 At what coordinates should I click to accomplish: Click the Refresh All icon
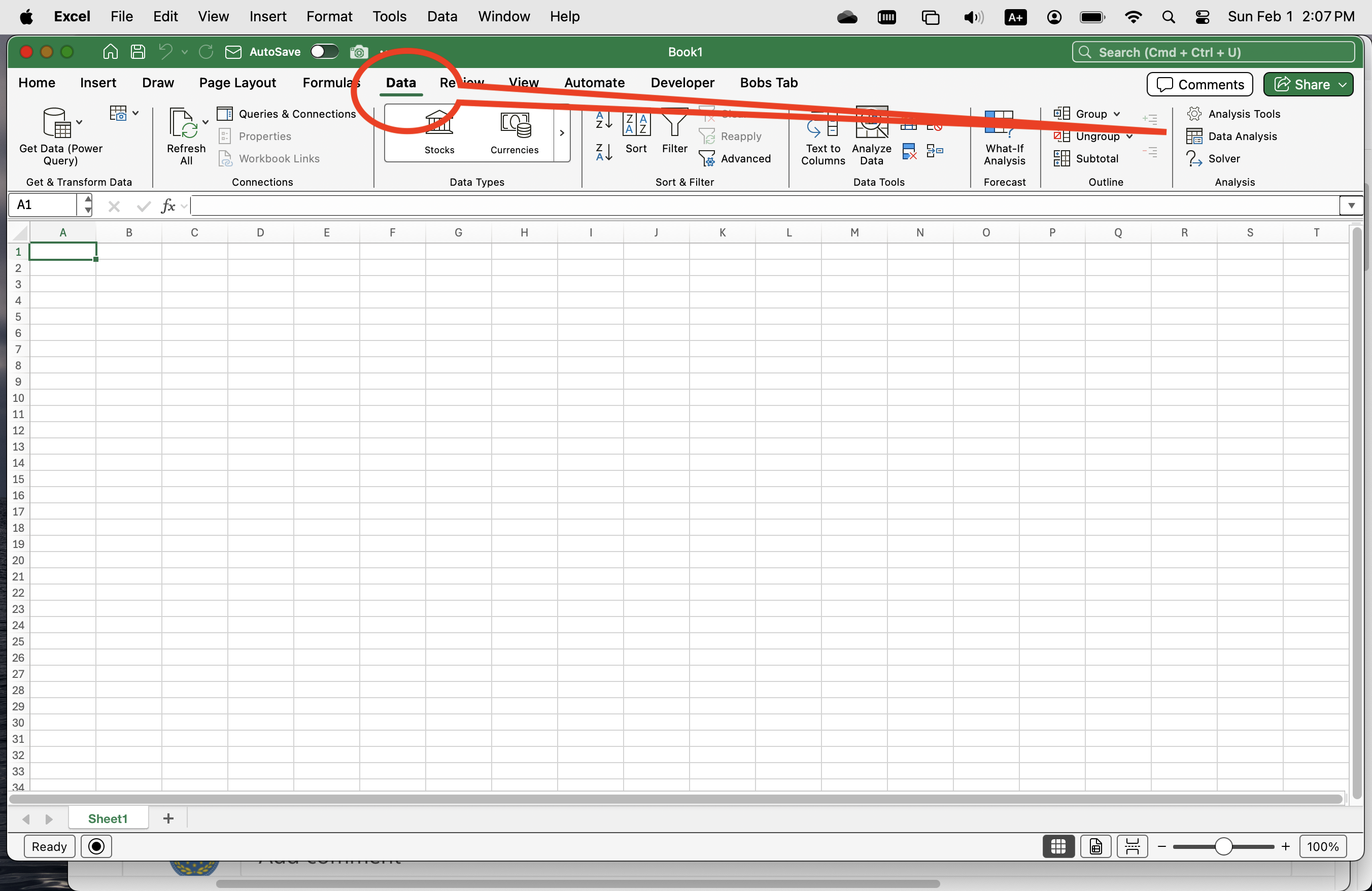tap(185, 123)
